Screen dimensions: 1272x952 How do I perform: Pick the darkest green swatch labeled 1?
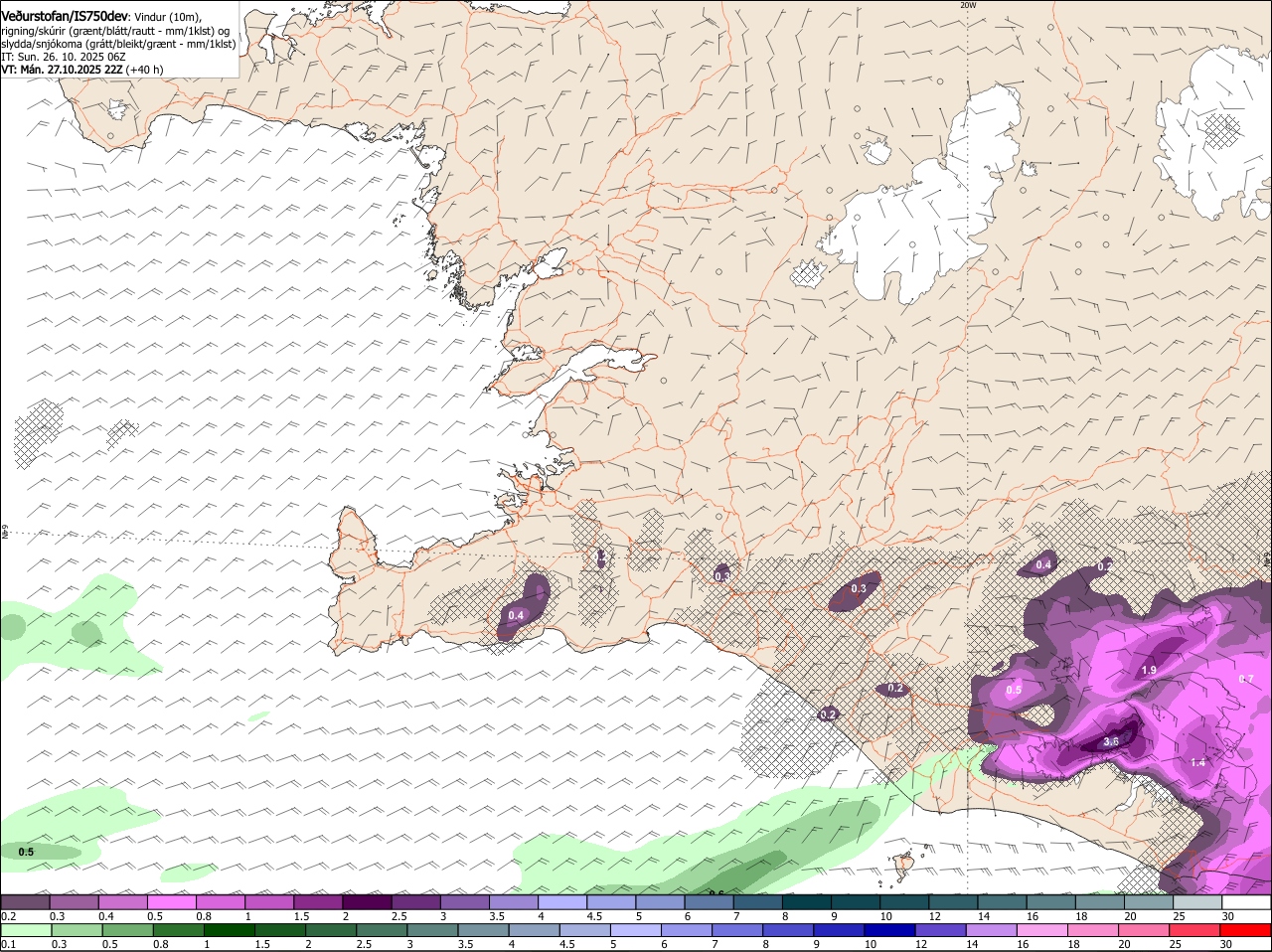230,930
